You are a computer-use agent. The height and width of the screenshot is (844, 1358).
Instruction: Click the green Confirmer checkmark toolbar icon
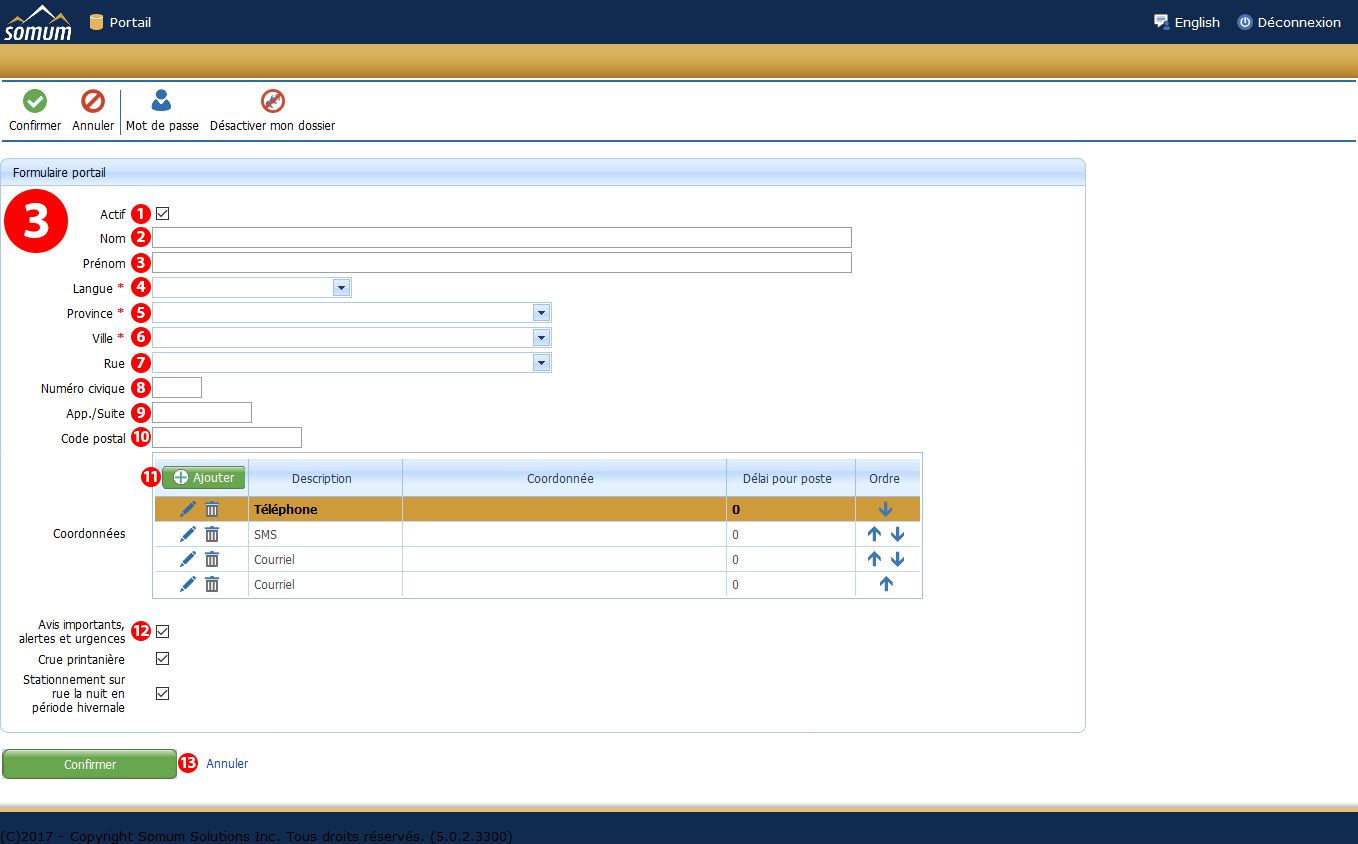35,101
